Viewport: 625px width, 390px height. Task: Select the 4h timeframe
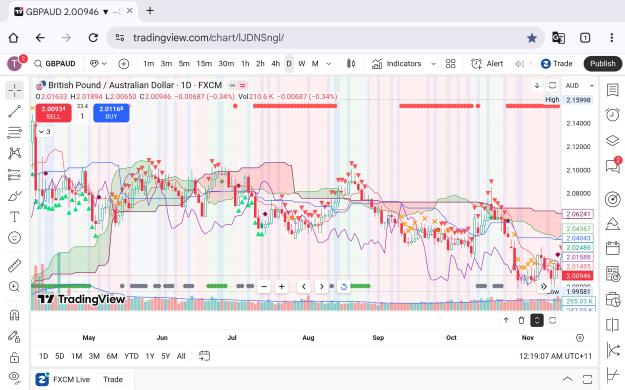point(275,63)
